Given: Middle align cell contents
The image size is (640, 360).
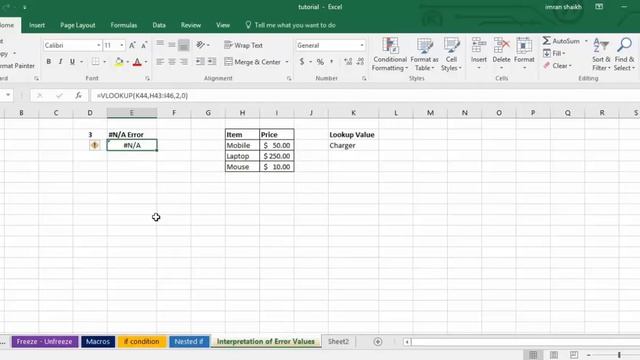Looking at the screenshot, I should point(172,45).
